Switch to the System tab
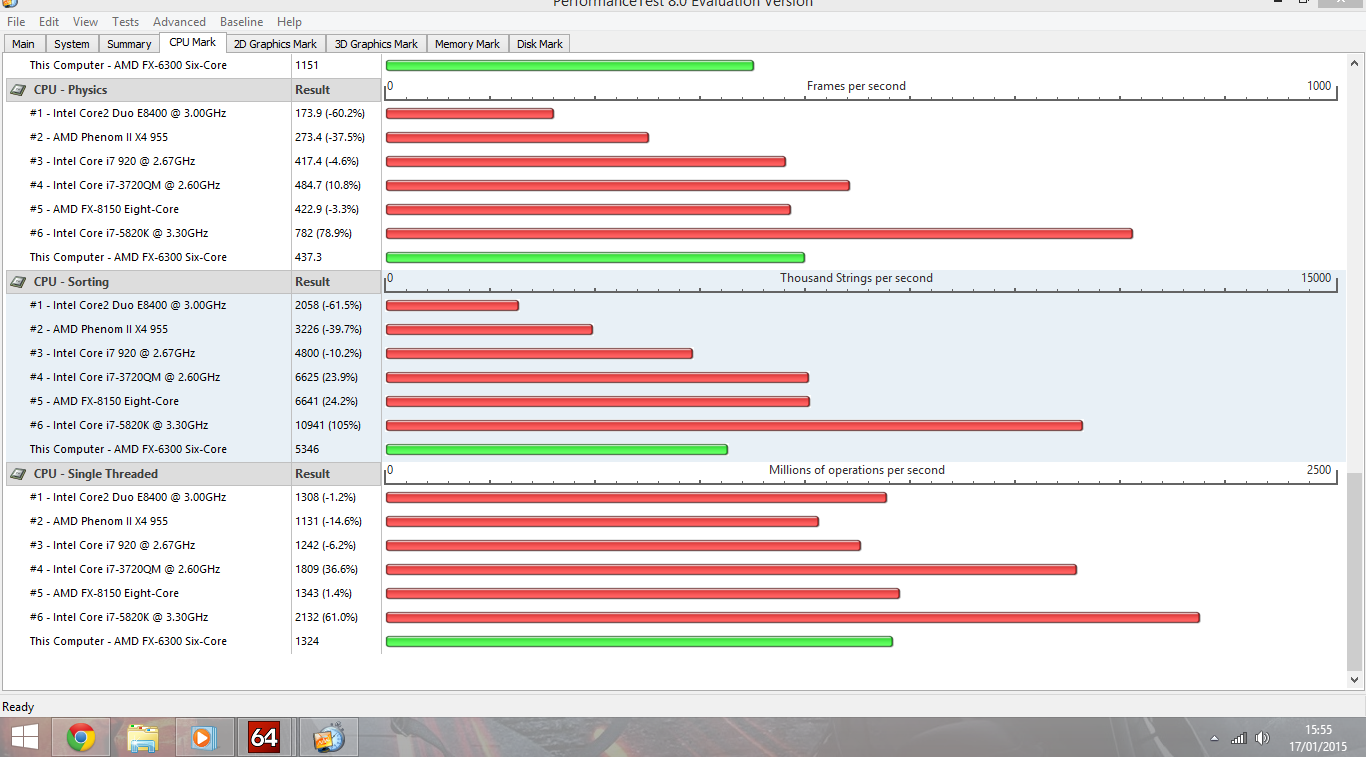Image resolution: width=1366 pixels, height=757 pixels. (x=72, y=44)
